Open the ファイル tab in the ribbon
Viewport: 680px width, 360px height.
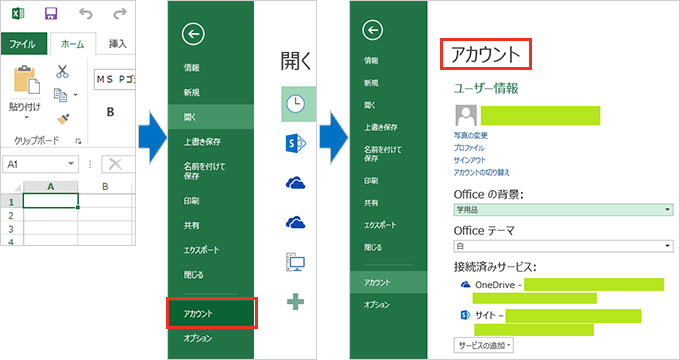pyautogui.click(x=23, y=44)
